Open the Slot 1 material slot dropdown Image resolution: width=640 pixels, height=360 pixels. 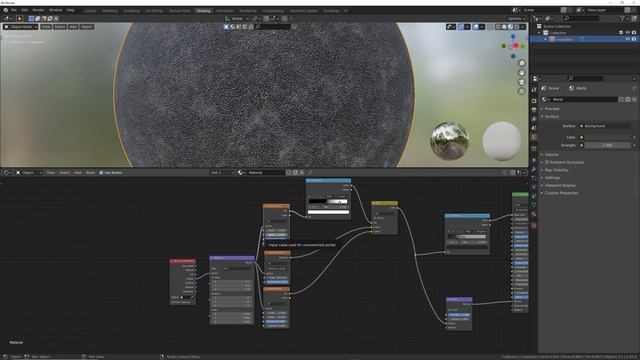222,173
